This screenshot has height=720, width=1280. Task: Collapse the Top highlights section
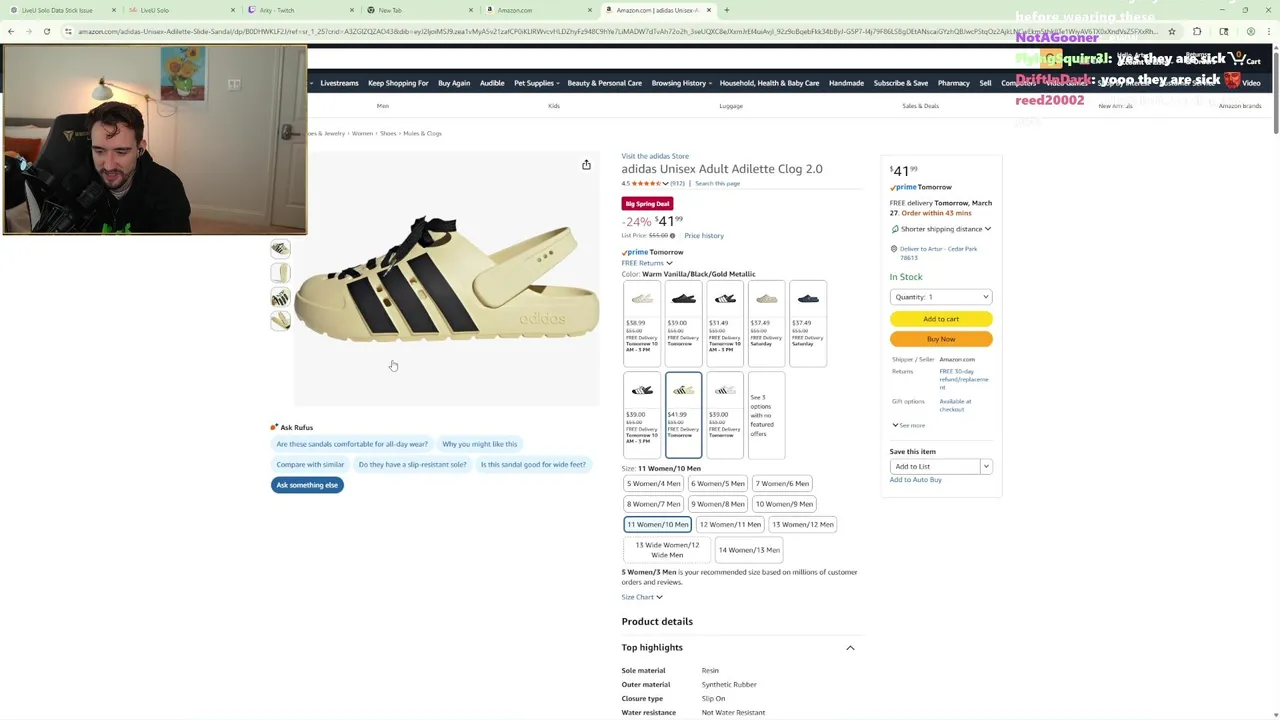click(850, 648)
